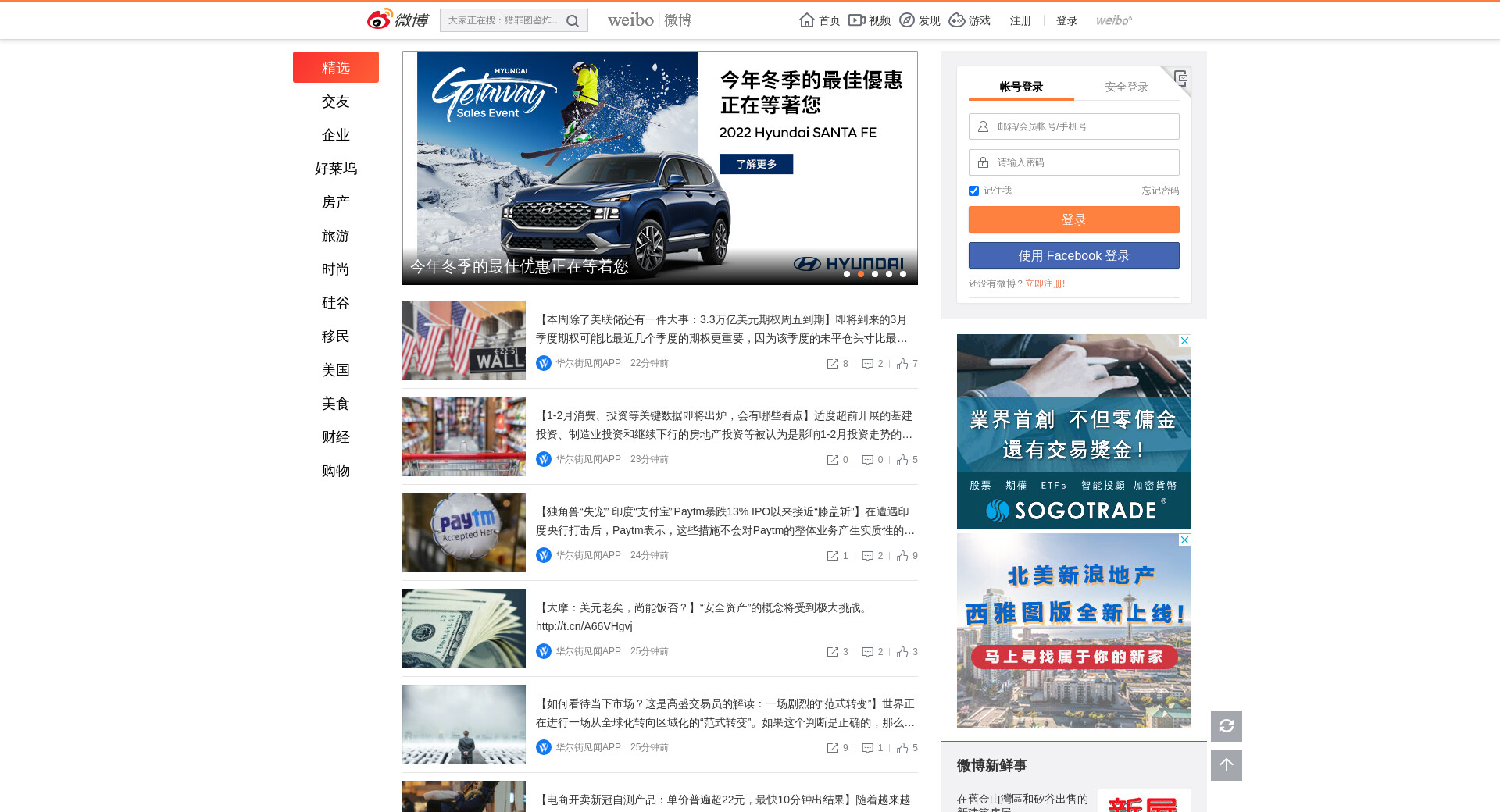Select 好莱坞 in the left sidebar
This screenshot has width=1500, height=812.
pyautogui.click(x=336, y=169)
